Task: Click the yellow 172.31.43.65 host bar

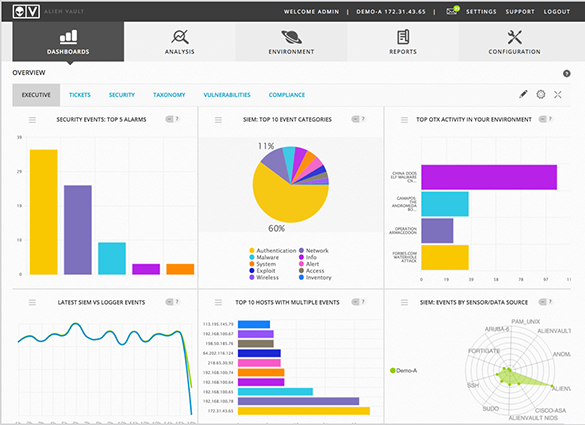Action: (304, 411)
